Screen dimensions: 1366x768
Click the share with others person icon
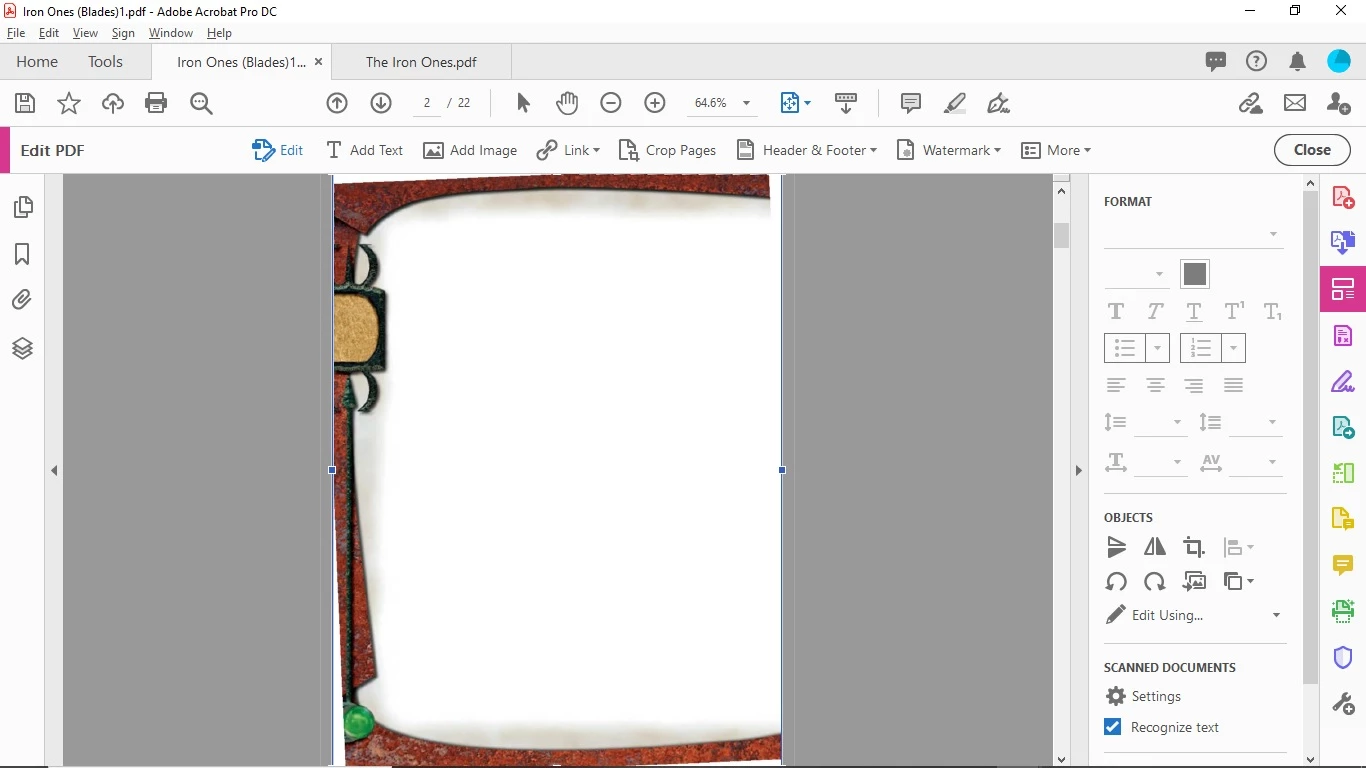(1339, 103)
